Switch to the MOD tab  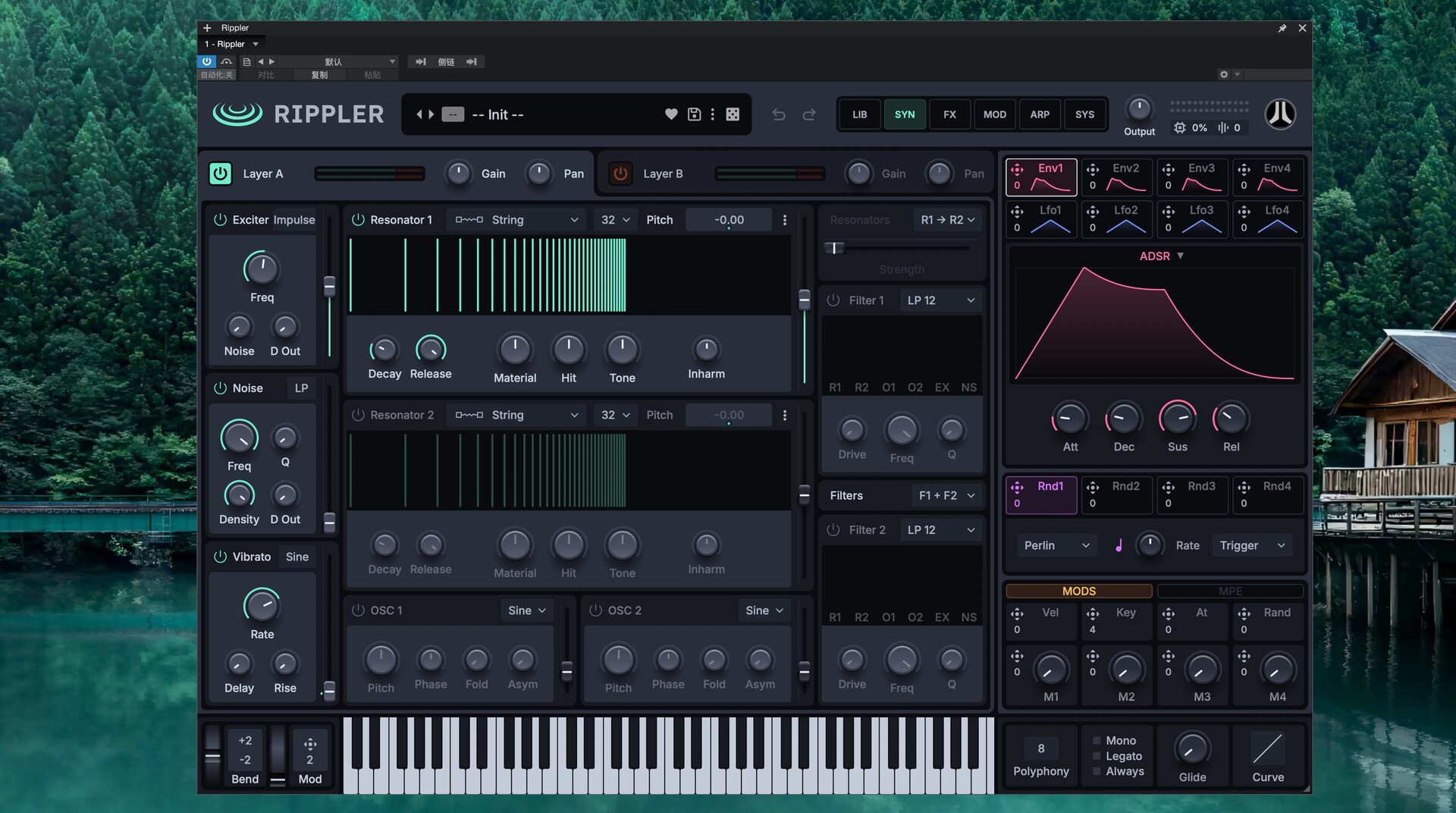pos(995,115)
